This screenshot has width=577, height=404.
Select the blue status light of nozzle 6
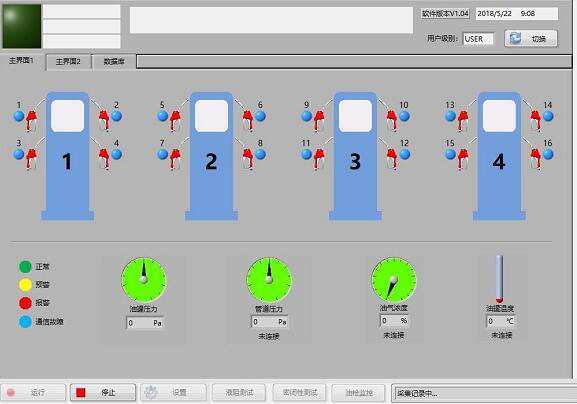click(260, 116)
